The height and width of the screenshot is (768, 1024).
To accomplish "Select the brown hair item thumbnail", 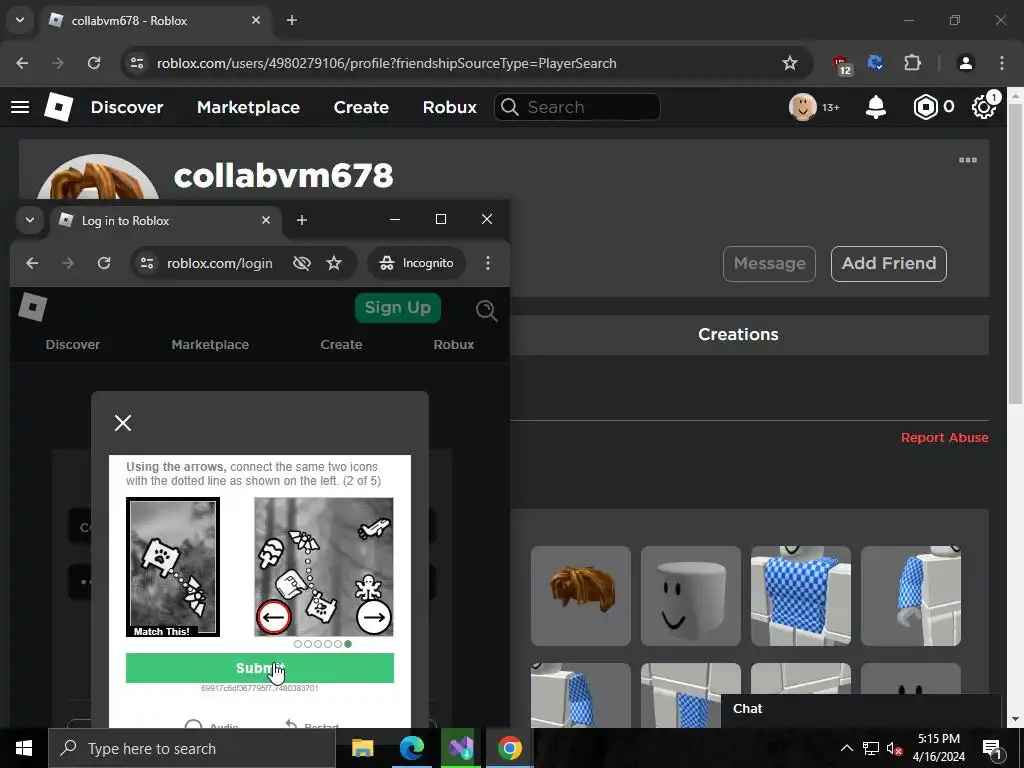I will [581, 596].
